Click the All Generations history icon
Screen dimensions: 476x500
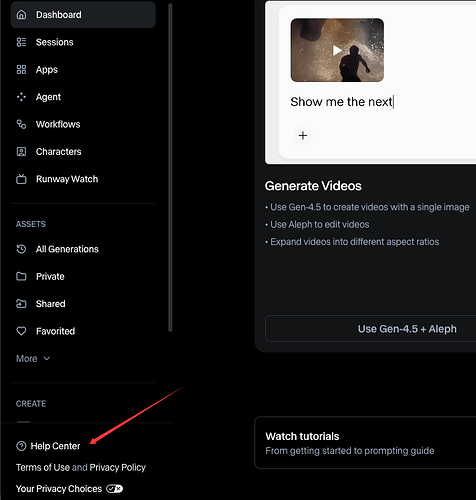click(x=21, y=249)
